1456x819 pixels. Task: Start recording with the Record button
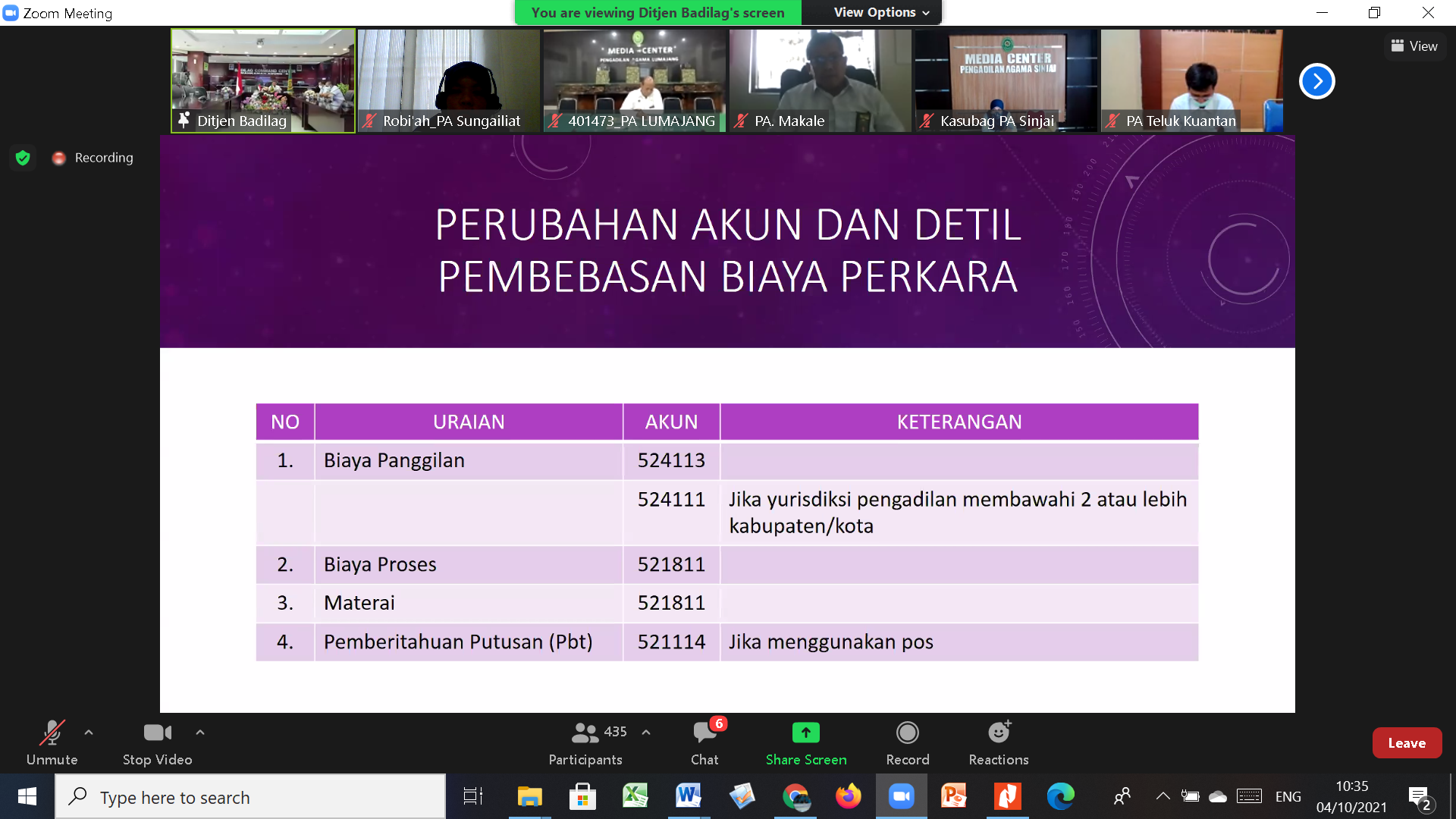tap(908, 742)
